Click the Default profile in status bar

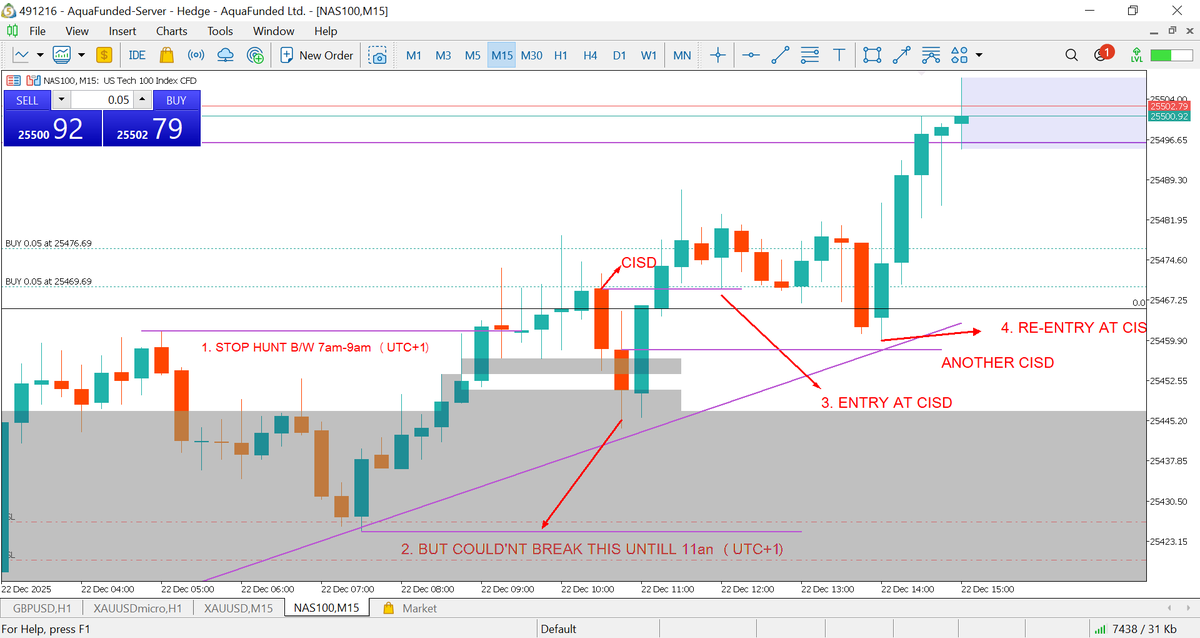click(x=558, y=629)
